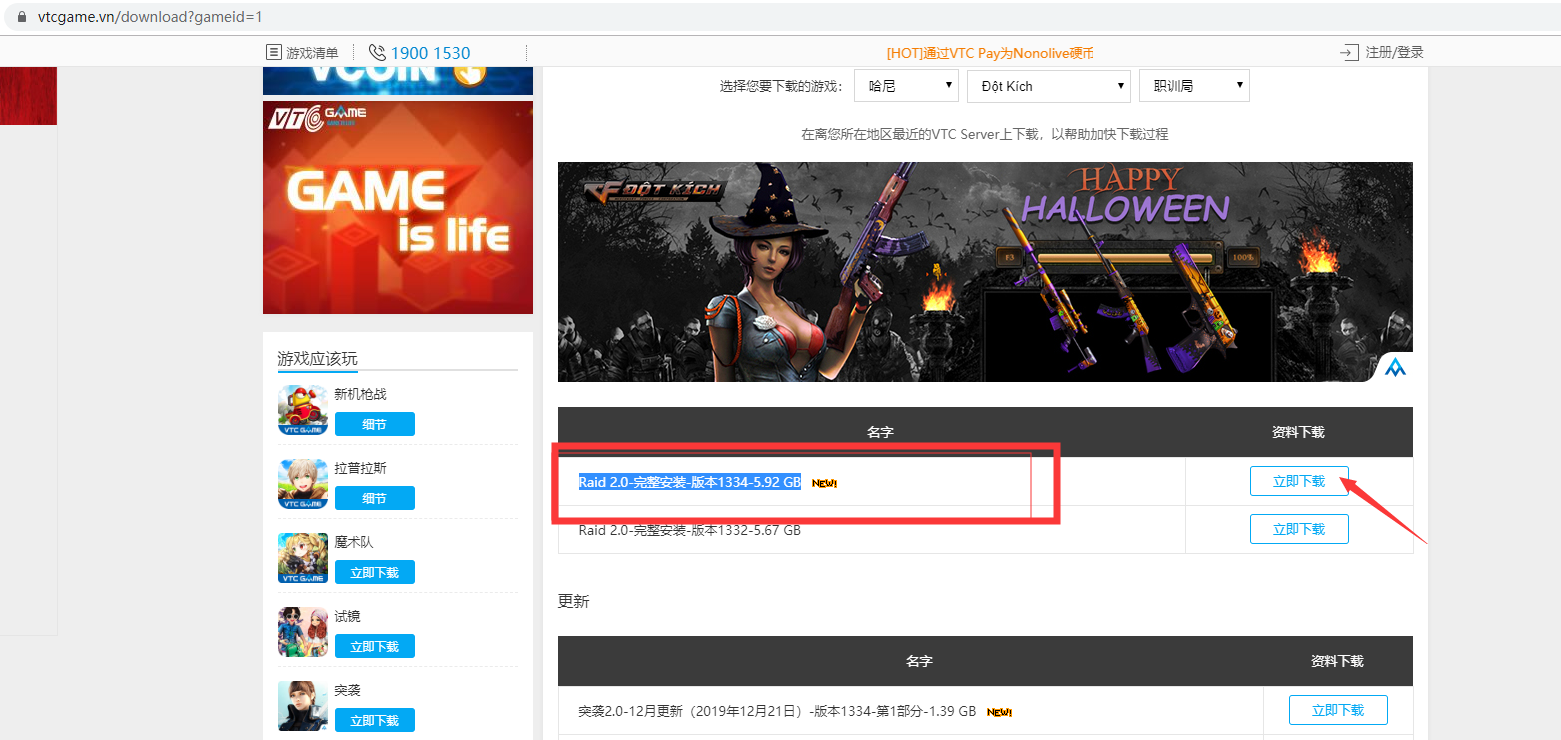Click the 试镜 game icon
Image resolution: width=1561 pixels, height=740 pixels.
click(303, 632)
